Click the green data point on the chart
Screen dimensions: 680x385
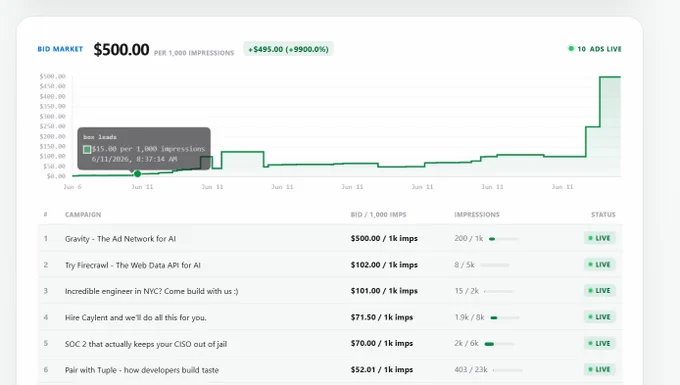(x=137, y=174)
